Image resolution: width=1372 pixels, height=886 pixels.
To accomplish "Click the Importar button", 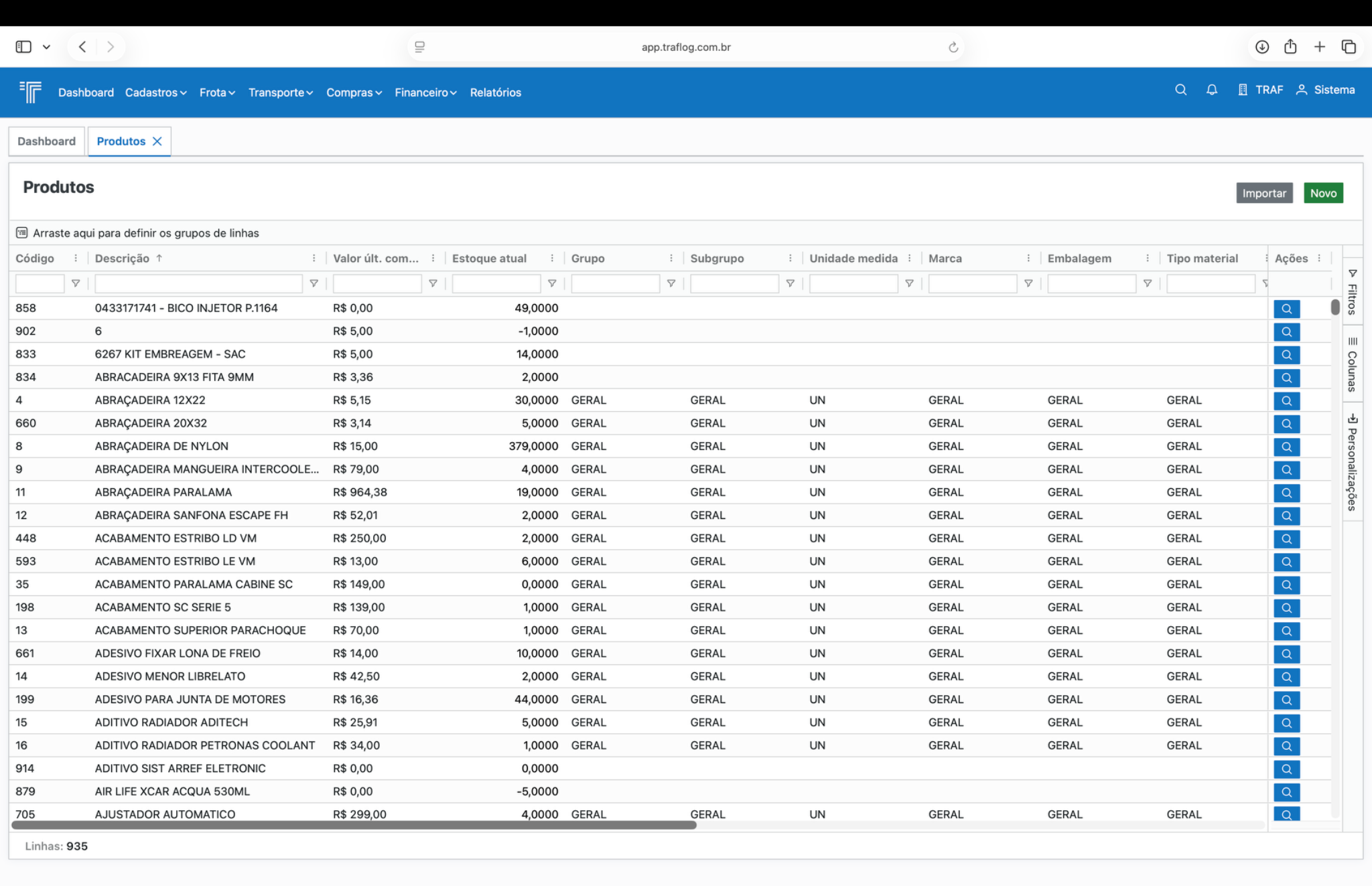I will pyautogui.click(x=1263, y=193).
